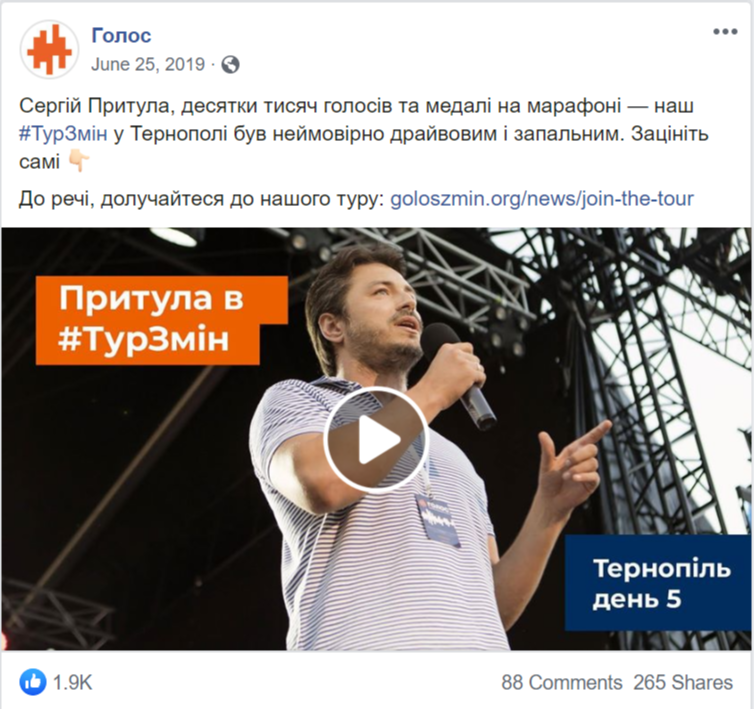This screenshot has height=709, width=754.
Task: Click the pointing-down hand emoji
Action: (79, 162)
